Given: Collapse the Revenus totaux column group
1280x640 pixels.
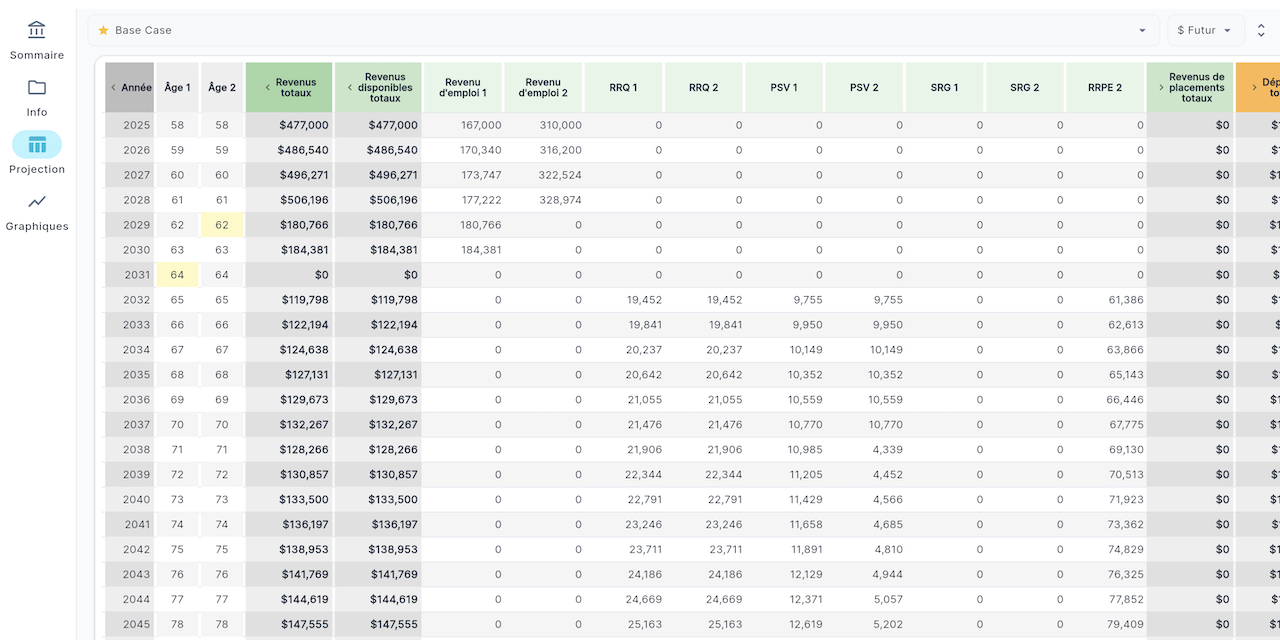Looking at the screenshot, I should pyautogui.click(x=267, y=88).
